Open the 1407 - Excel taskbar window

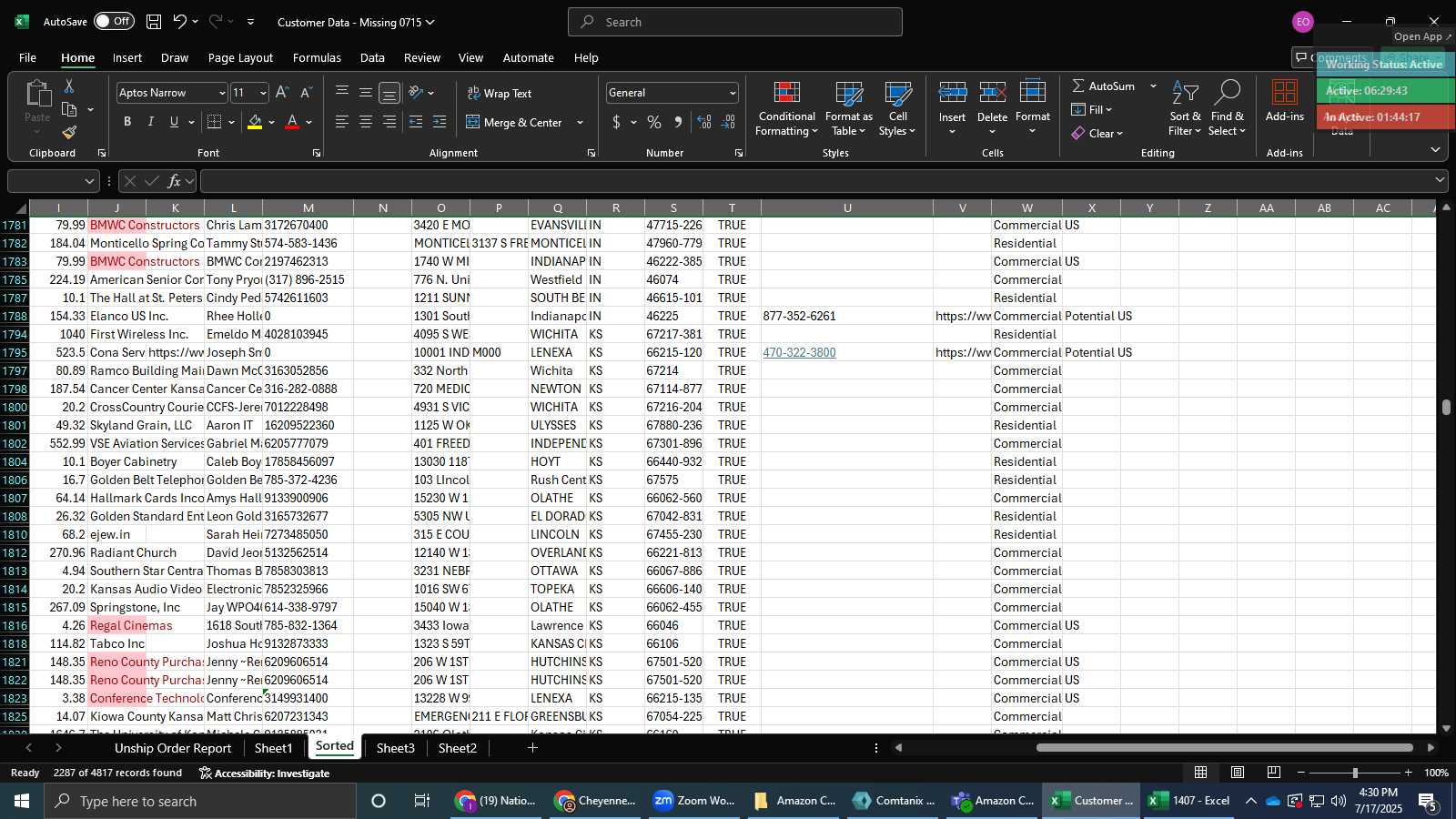(1189, 801)
